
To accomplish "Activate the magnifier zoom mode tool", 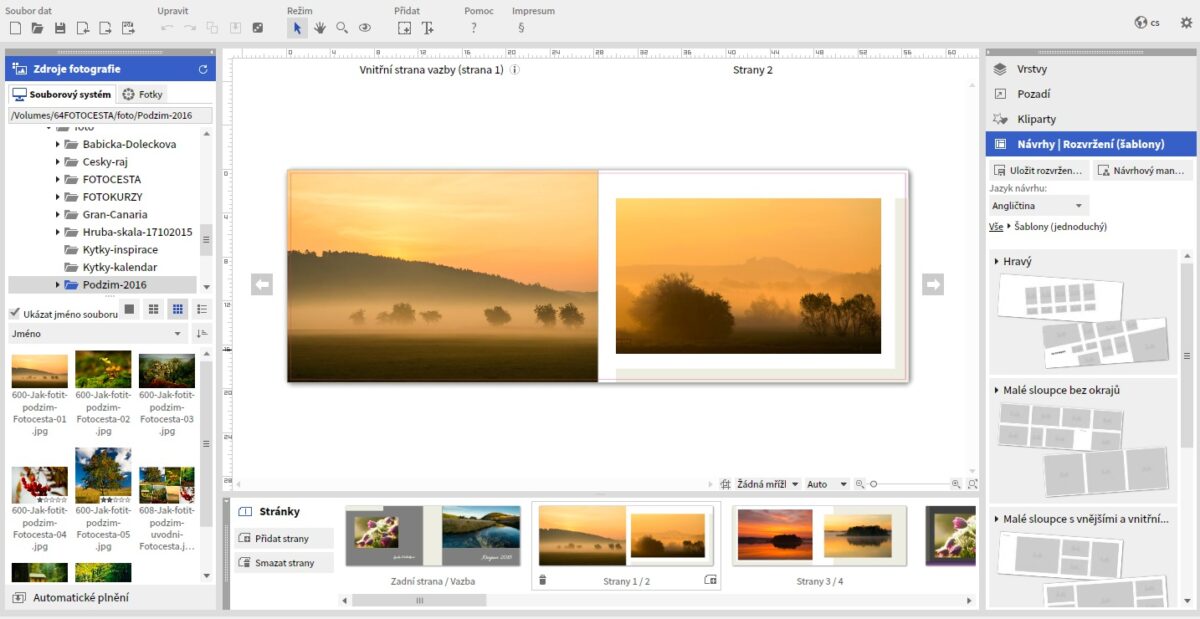I will [x=342, y=28].
